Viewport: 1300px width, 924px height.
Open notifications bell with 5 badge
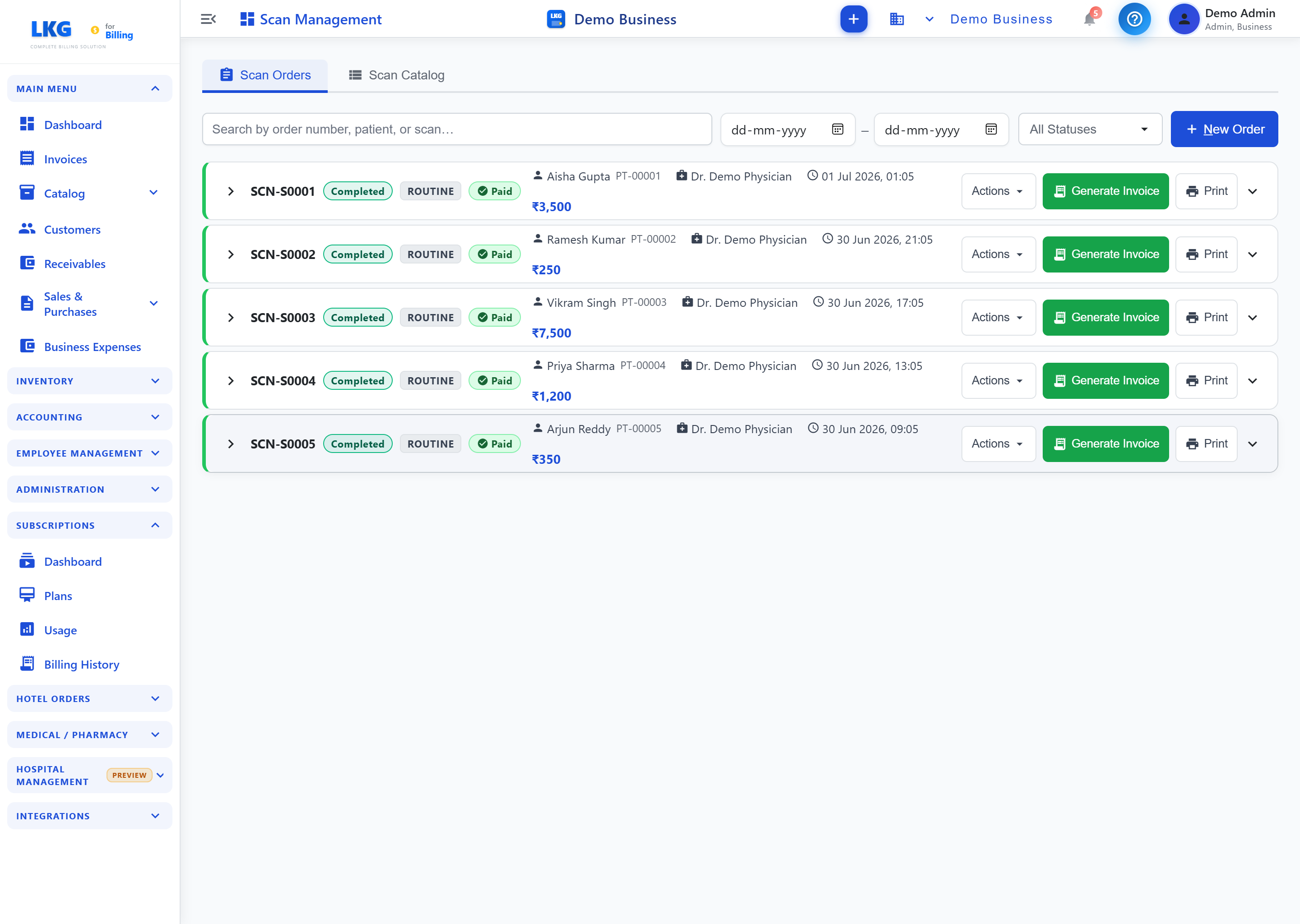pyautogui.click(x=1089, y=19)
